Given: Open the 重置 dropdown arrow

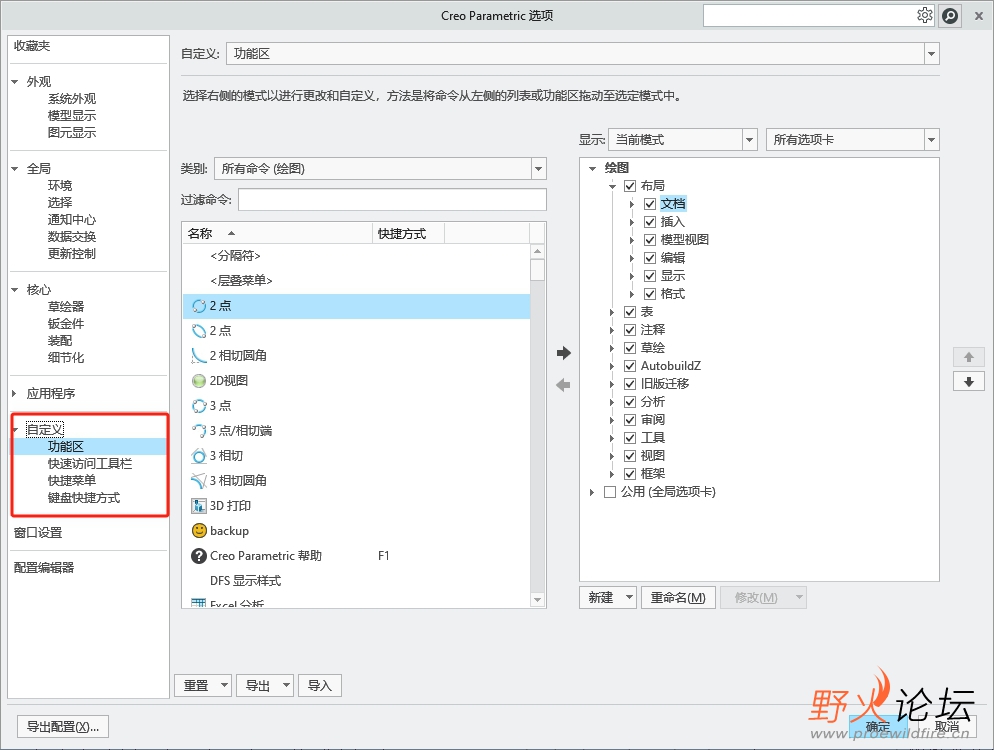Looking at the screenshot, I should pyautogui.click(x=224, y=685).
